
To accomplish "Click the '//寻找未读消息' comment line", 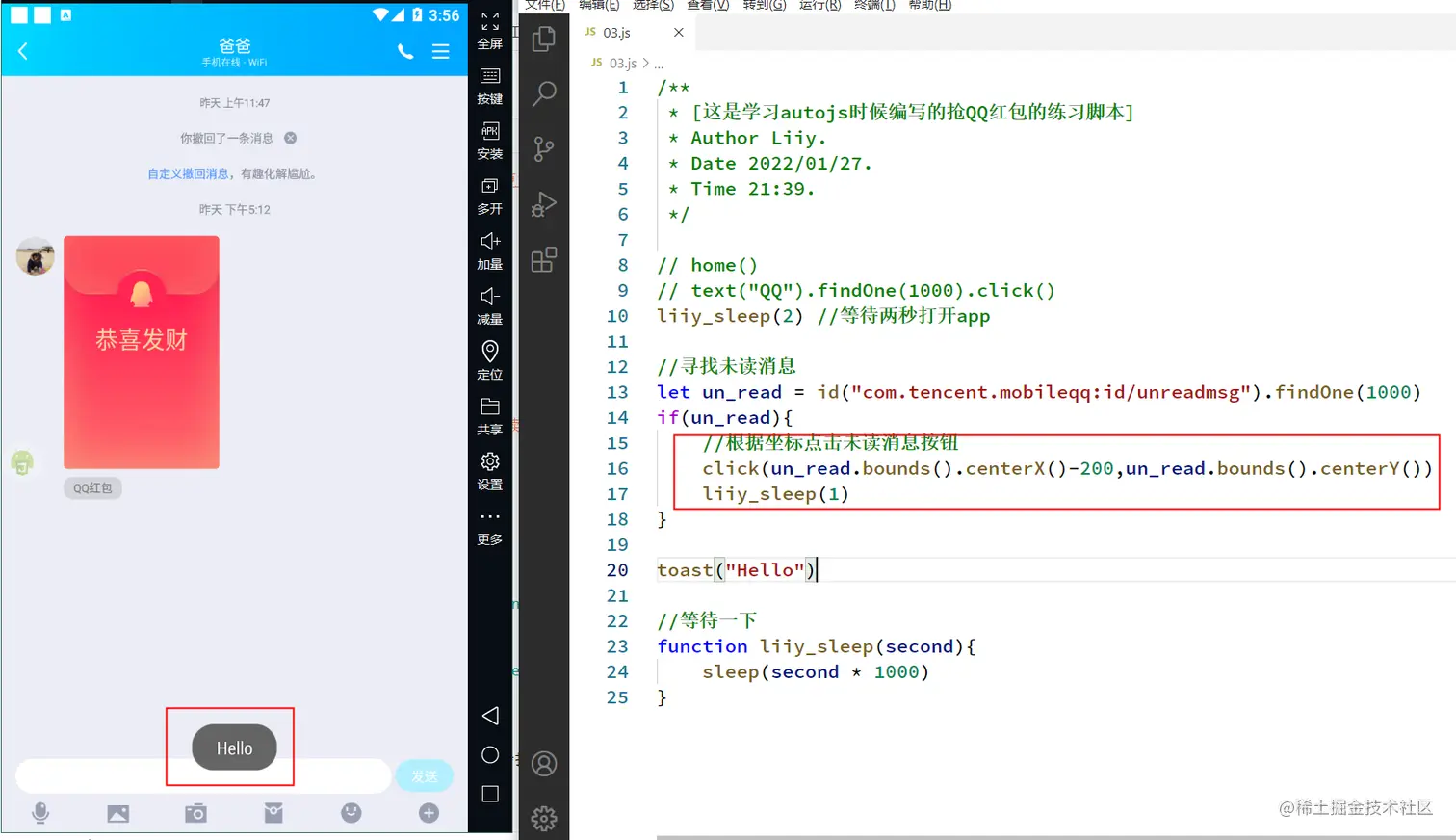I will (726, 367).
